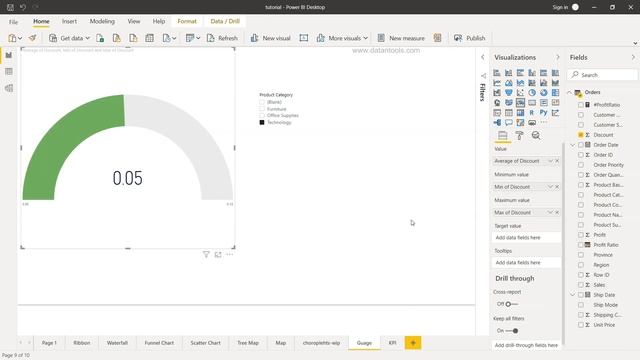640x360 pixels.
Task: Click the Focus mode icon below the gauge
Action: coord(218,254)
